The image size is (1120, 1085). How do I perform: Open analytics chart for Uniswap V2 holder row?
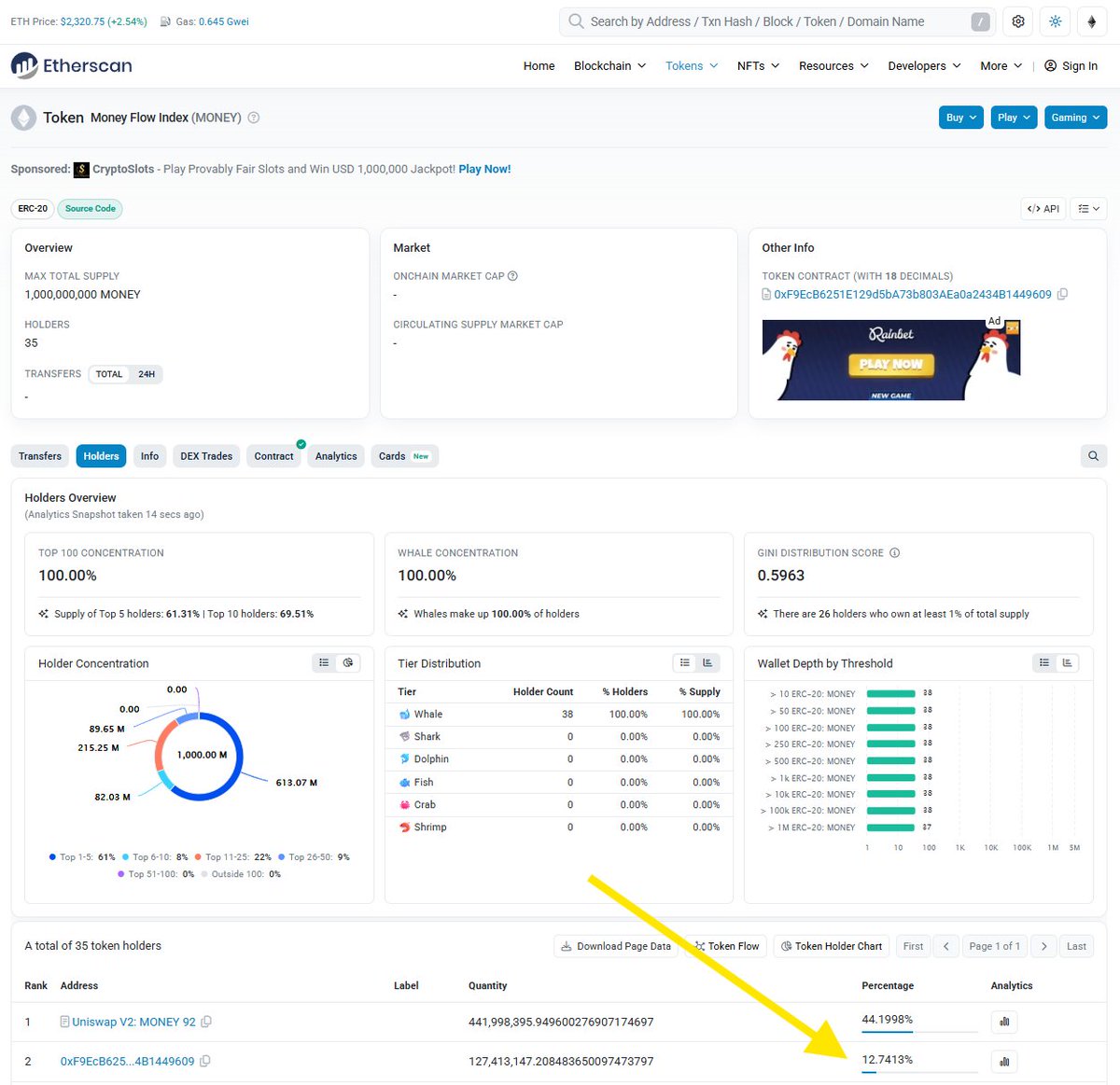click(x=1004, y=1022)
